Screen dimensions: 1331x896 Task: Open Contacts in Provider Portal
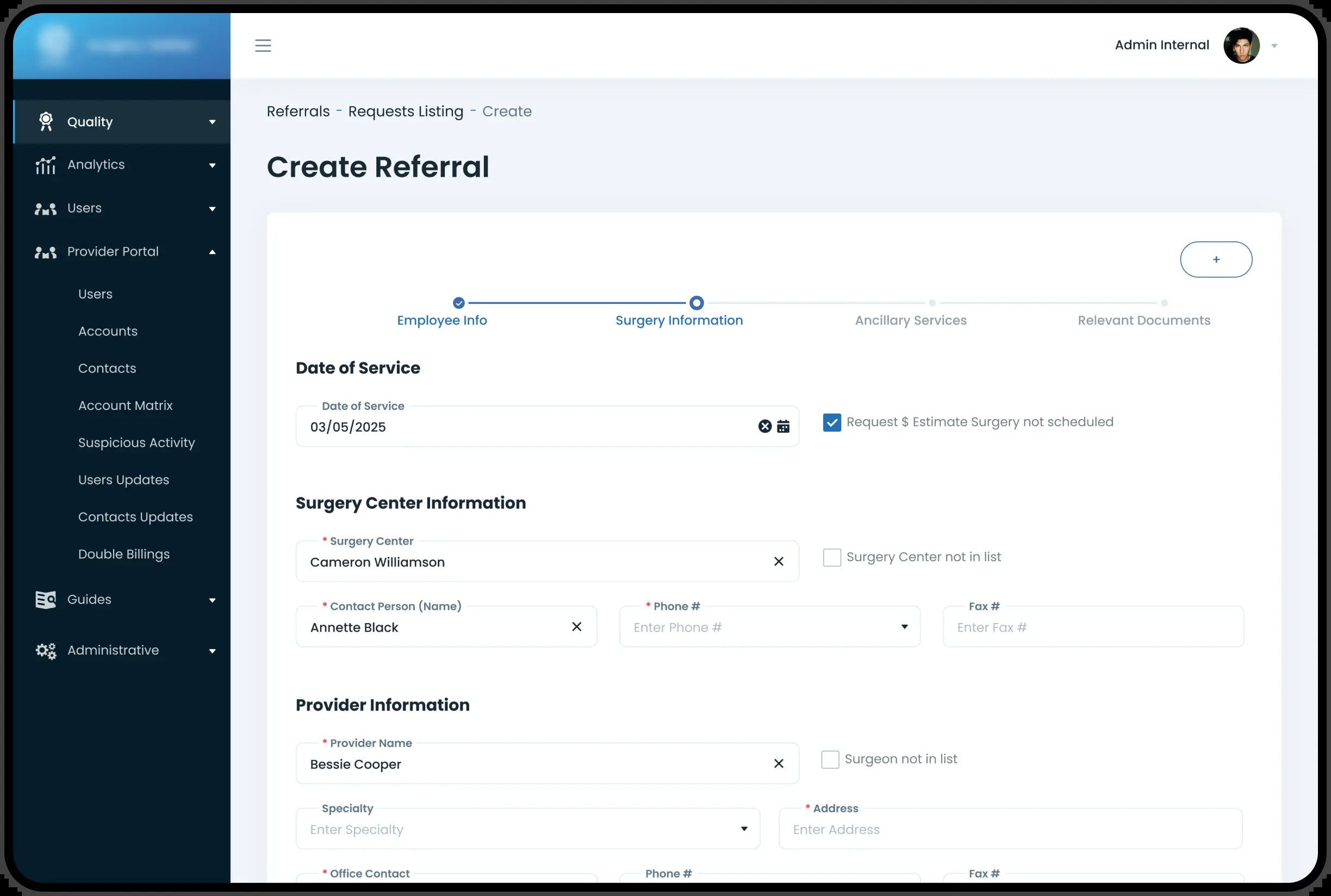[107, 368]
